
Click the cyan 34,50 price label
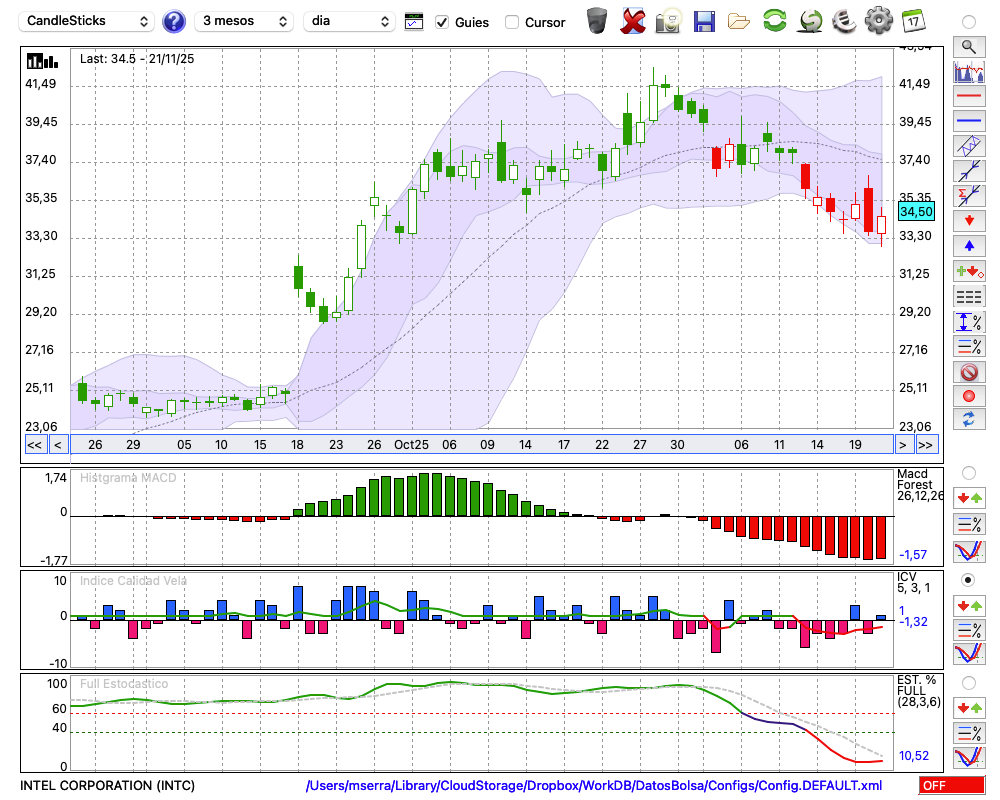pos(916,211)
